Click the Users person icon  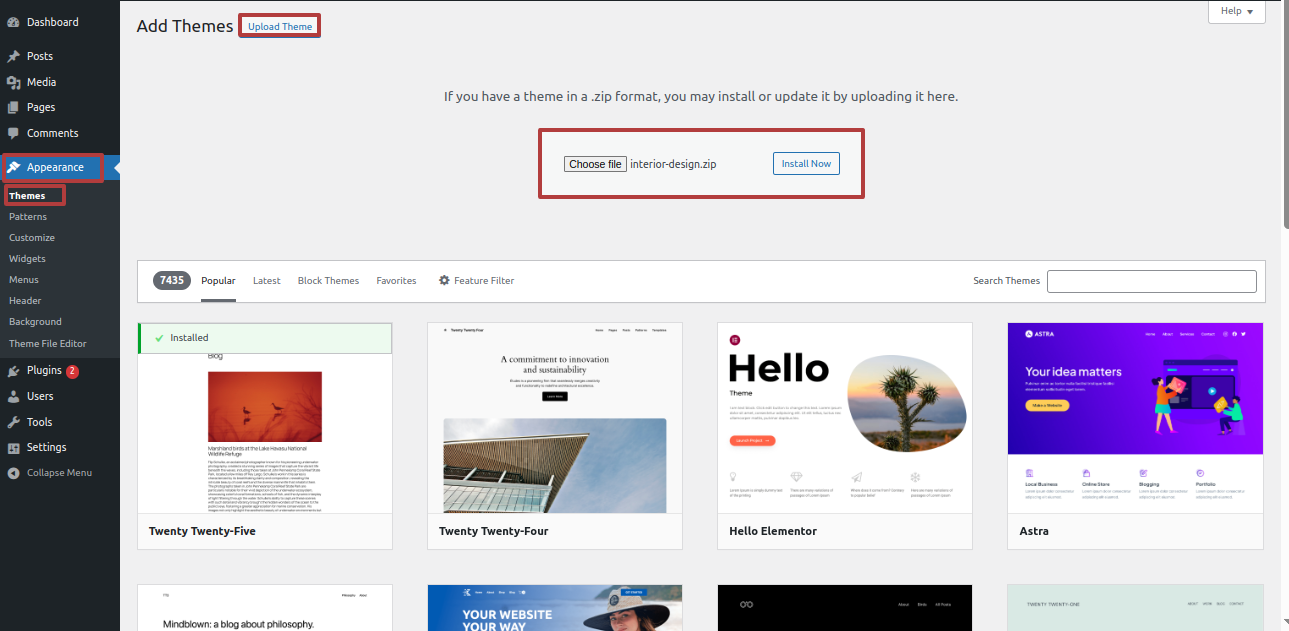13,396
